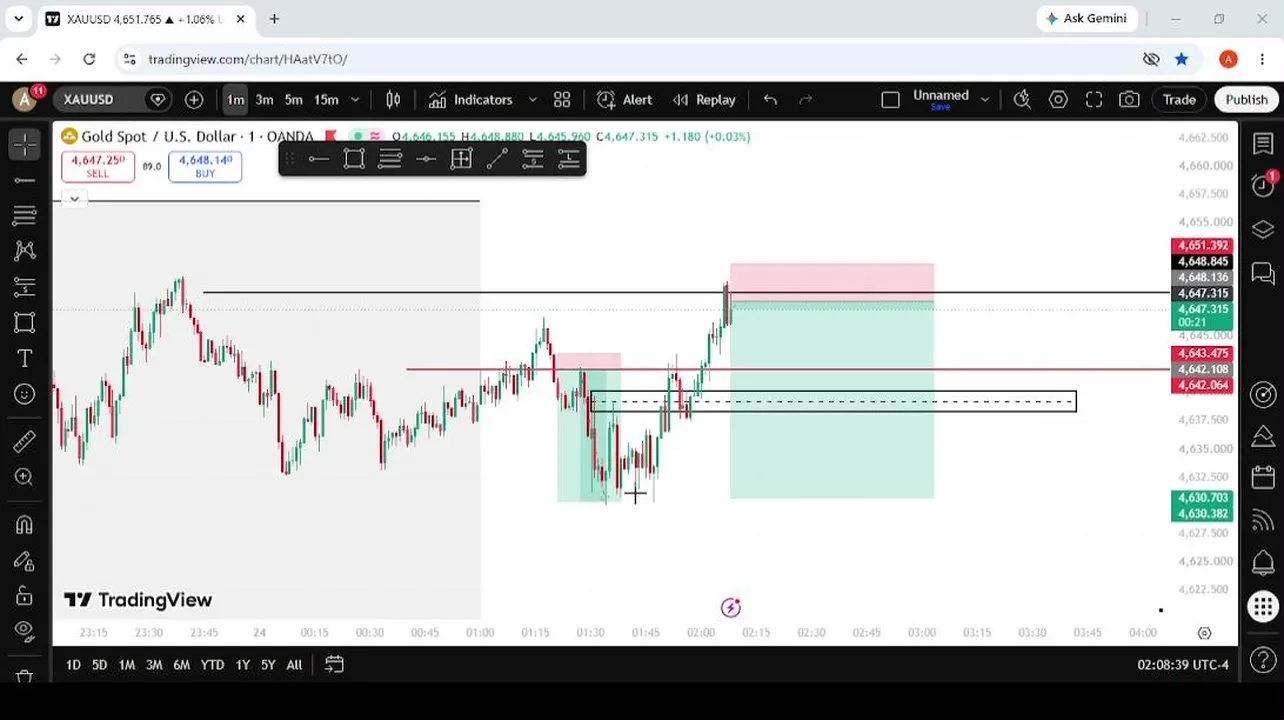This screenshot has height=720, width=1284.
Task: Select 1M date range
Action: [127, 664]
